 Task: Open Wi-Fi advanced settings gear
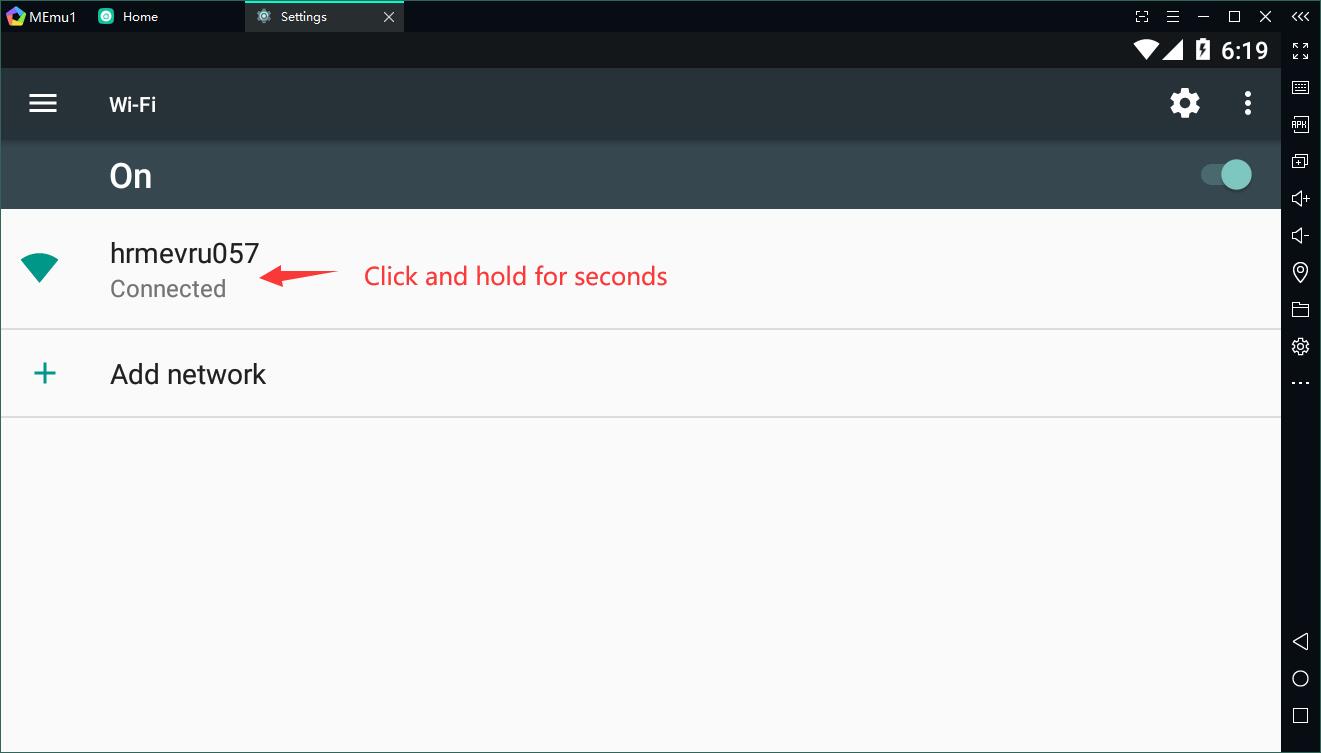[1185, 103]
